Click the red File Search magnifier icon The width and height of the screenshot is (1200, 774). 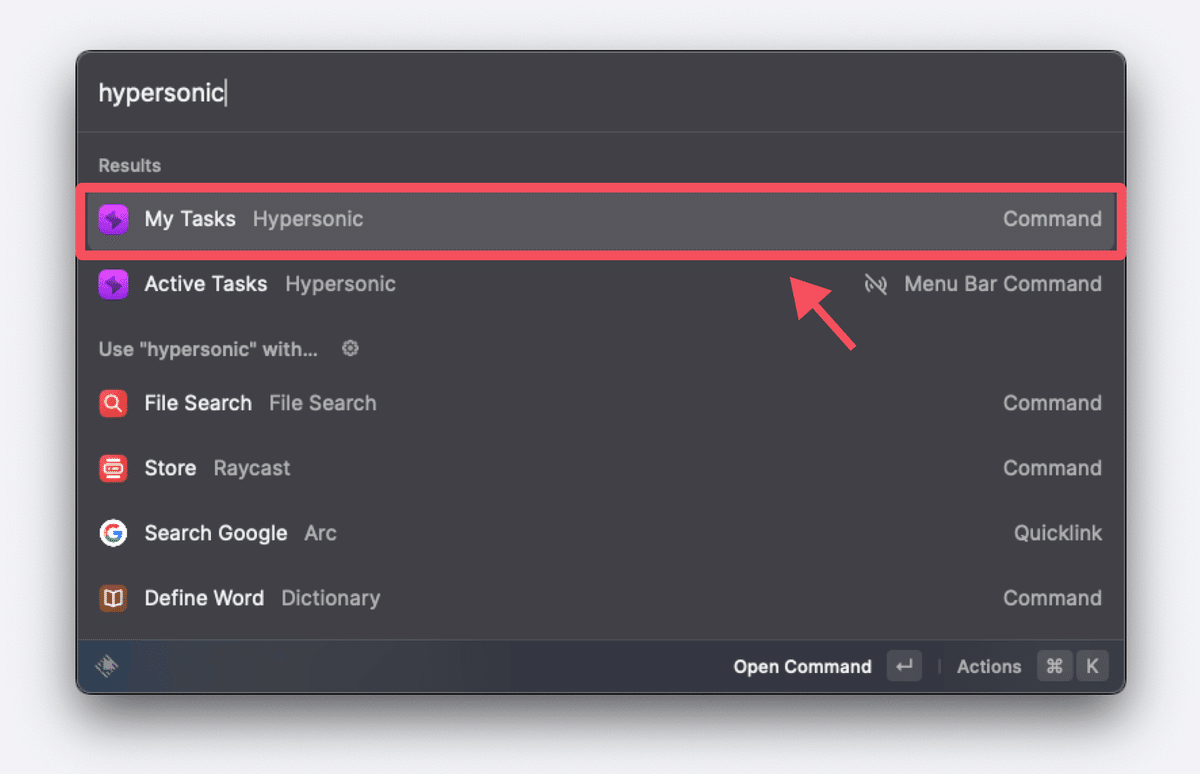coord(113,403)
